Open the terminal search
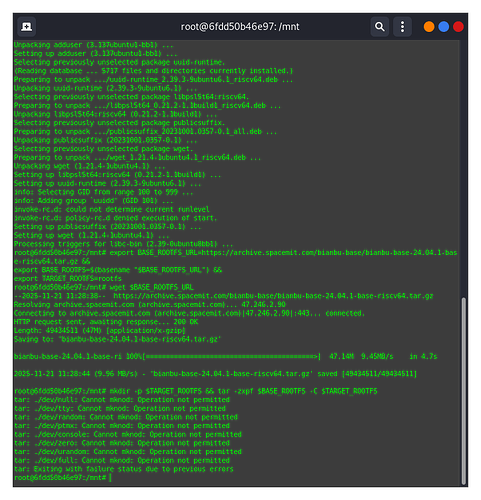This screenshot has width=481, height=500. coord(380,27)
